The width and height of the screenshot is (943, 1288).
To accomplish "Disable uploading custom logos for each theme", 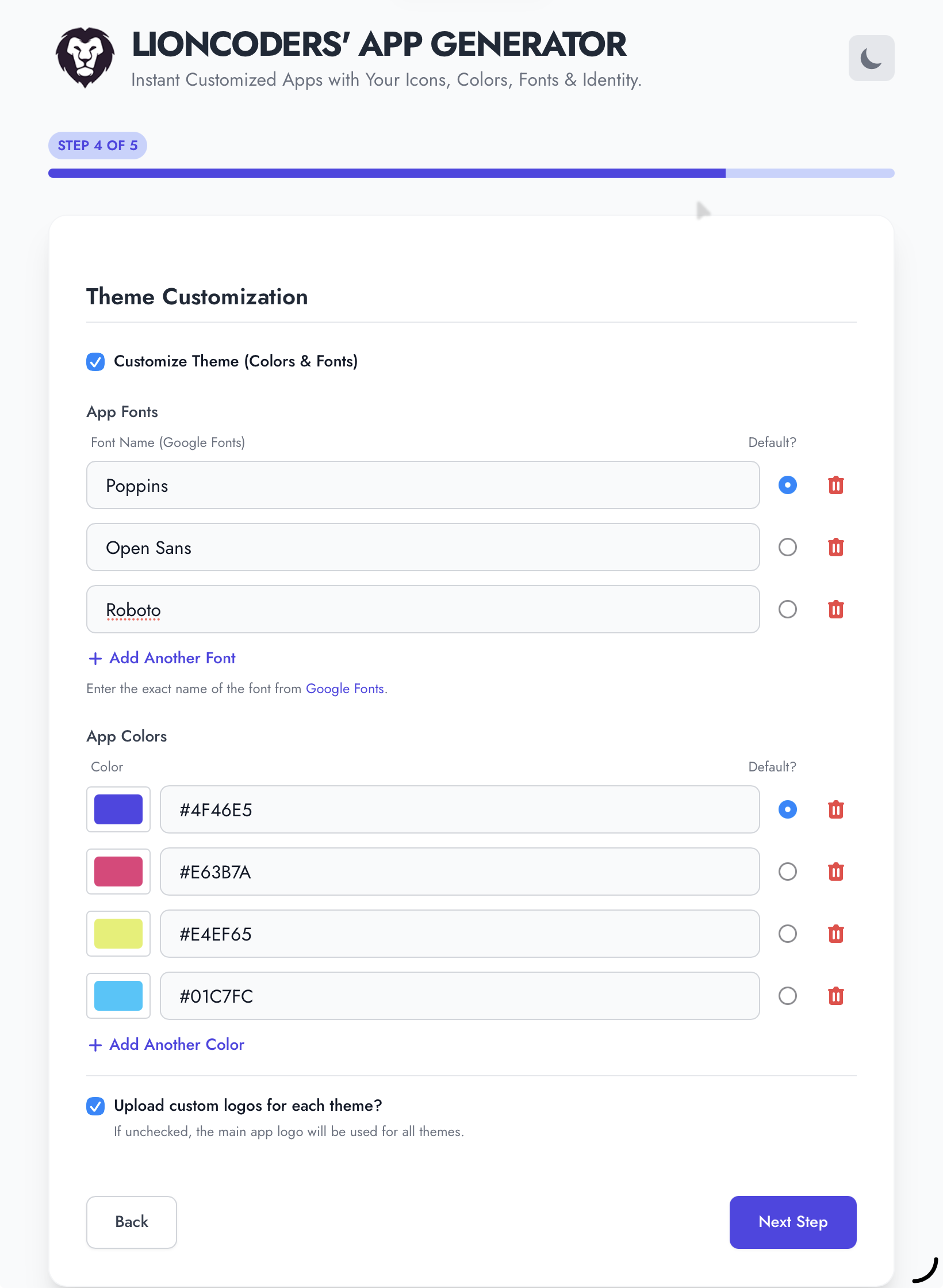I will (95, 1105).
